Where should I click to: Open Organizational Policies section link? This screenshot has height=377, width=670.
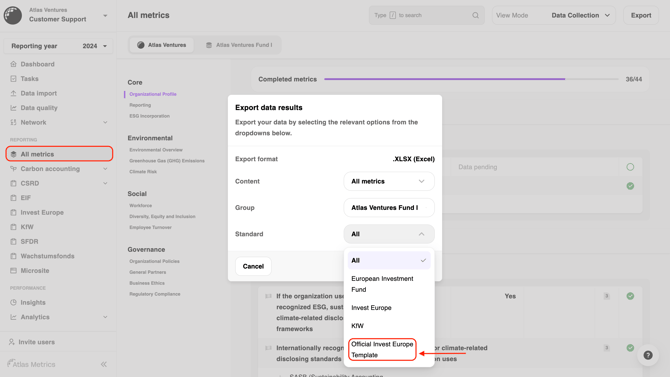click(154, 261)
